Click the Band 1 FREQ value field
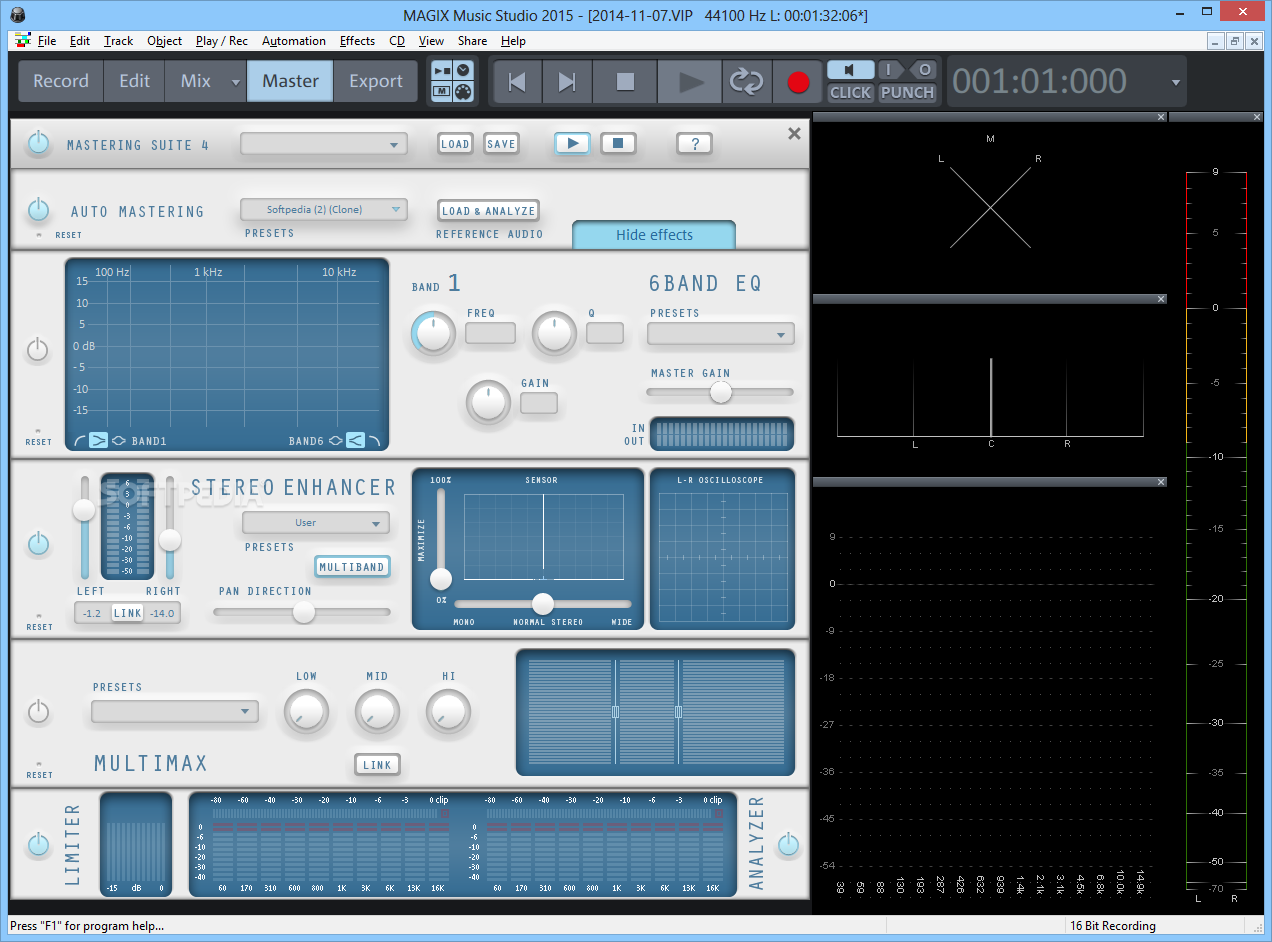Screen dimensions: 1272x942 491,333
